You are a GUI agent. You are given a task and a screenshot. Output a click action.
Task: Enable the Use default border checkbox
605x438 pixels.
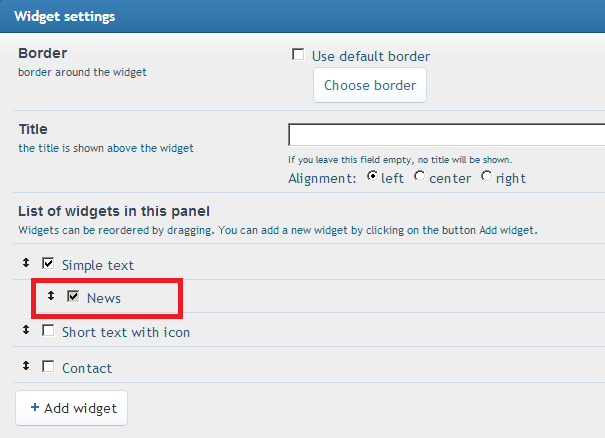pyautogui.click(x=298, y=55)
